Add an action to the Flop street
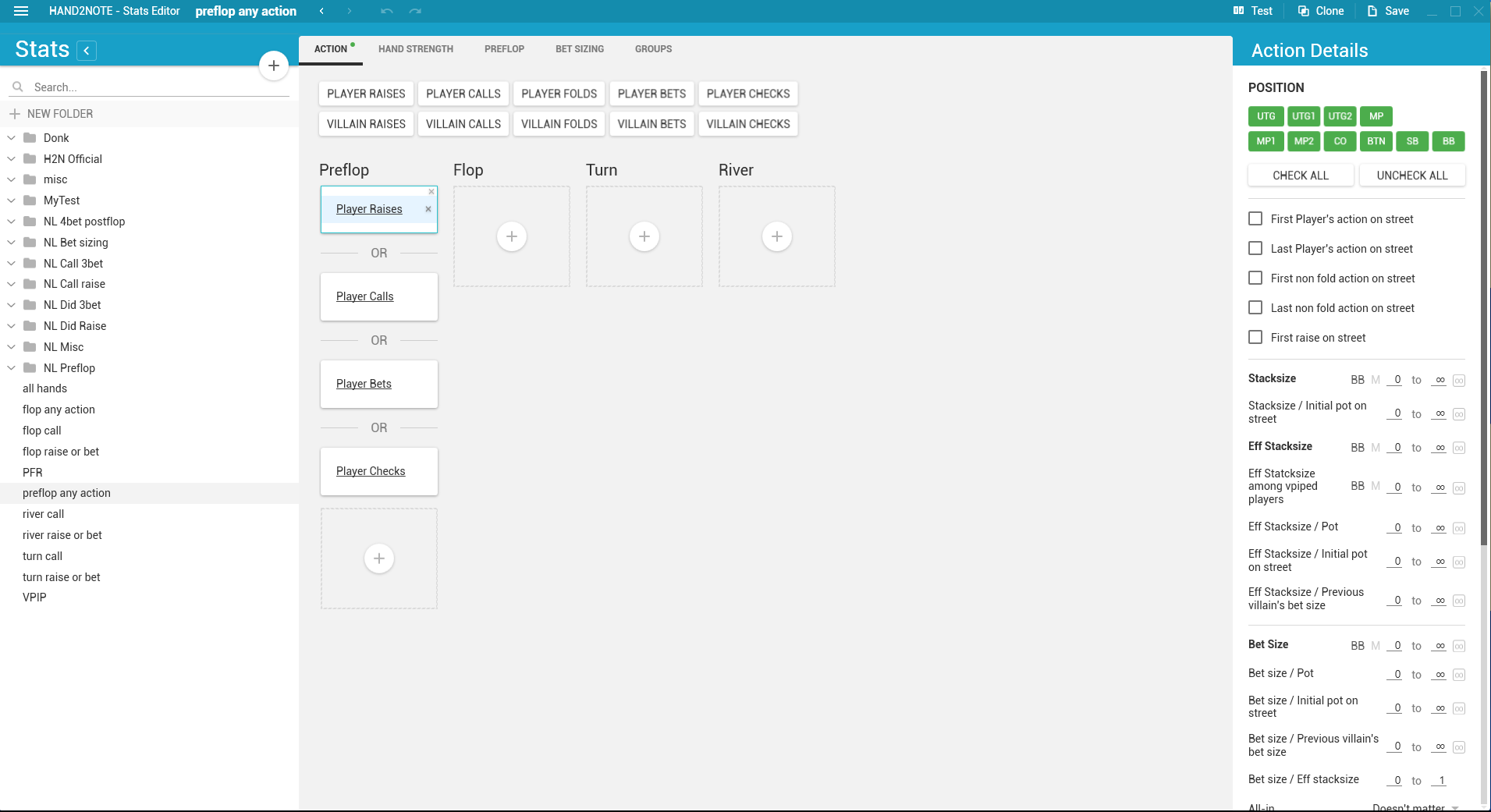1491x812 pixels. point(512,236)
